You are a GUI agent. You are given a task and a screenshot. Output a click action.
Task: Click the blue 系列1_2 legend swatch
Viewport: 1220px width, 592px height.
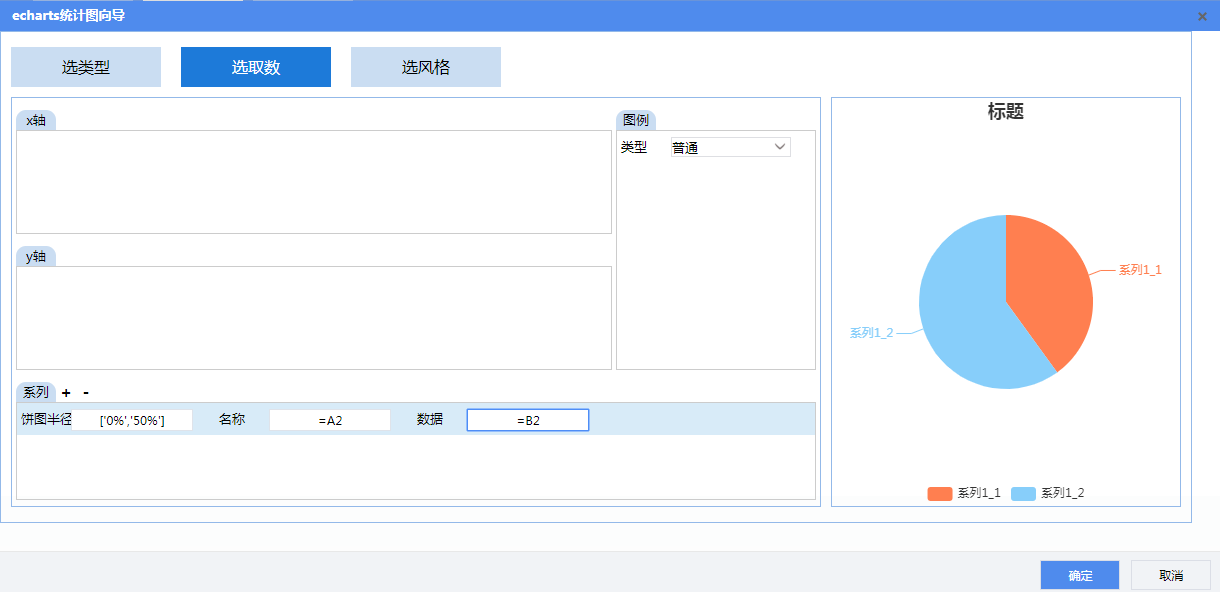1023,493
